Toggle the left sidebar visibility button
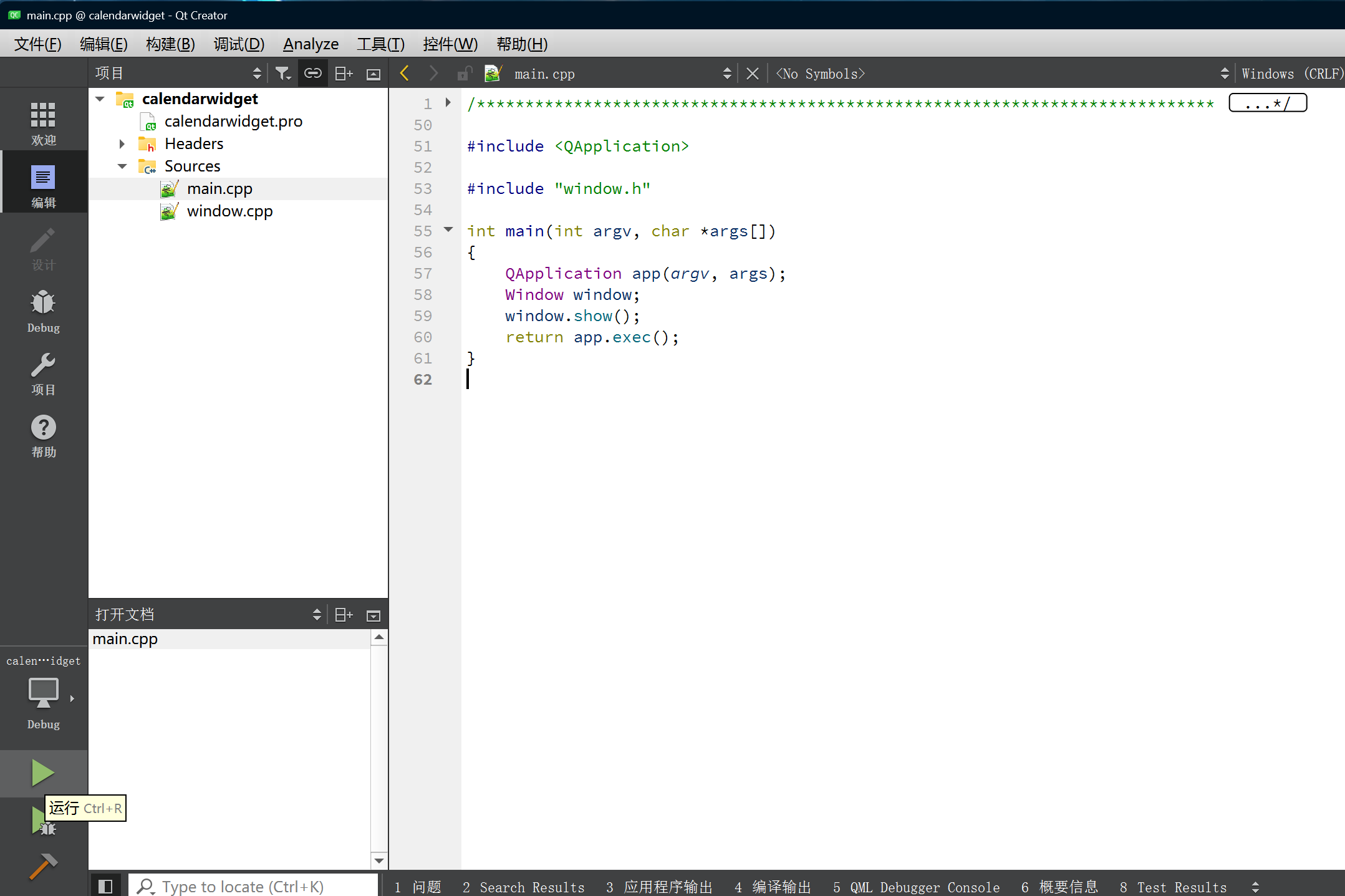 tap(105, 886)
